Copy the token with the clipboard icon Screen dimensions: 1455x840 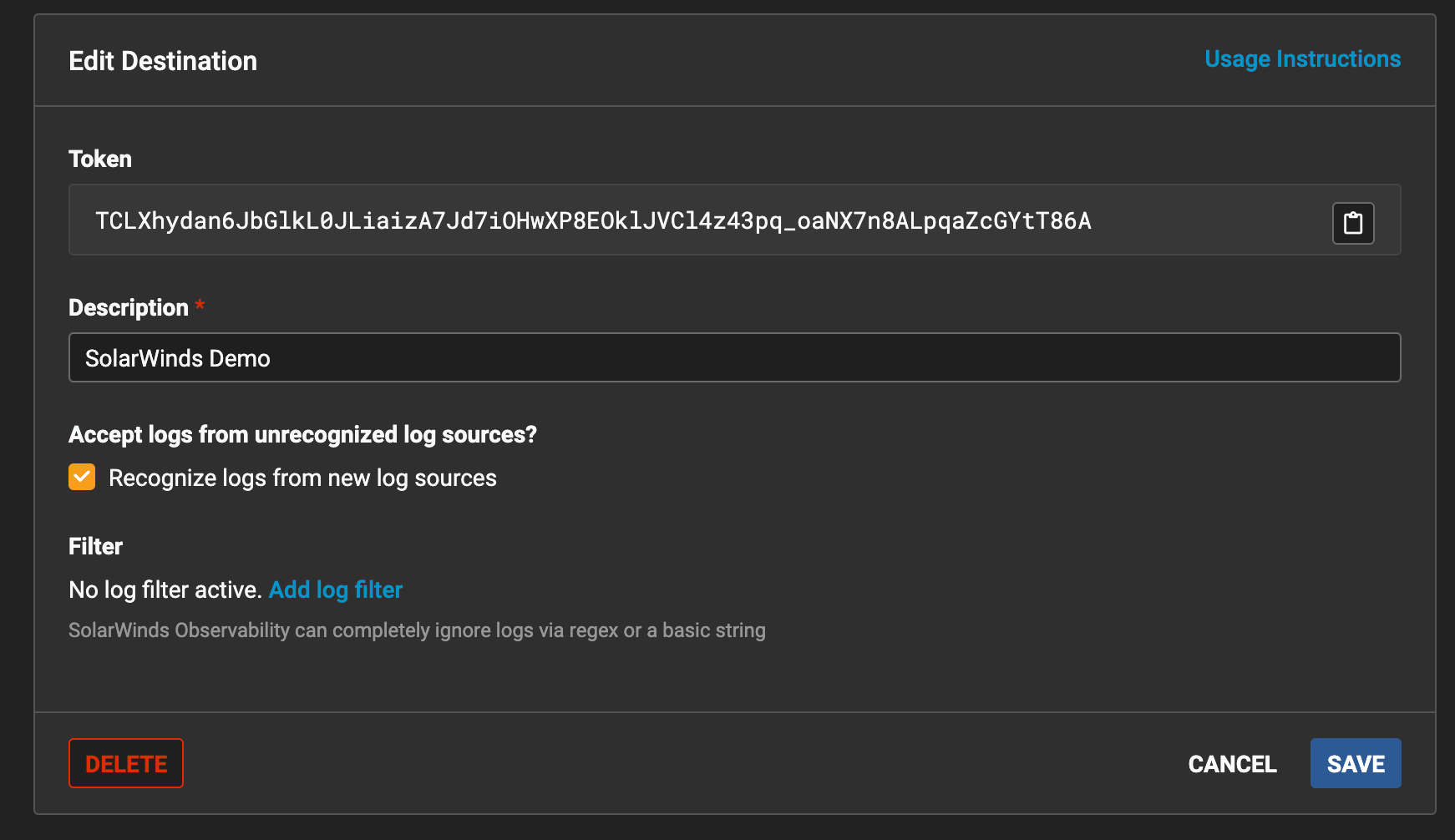coord(1353,223)
